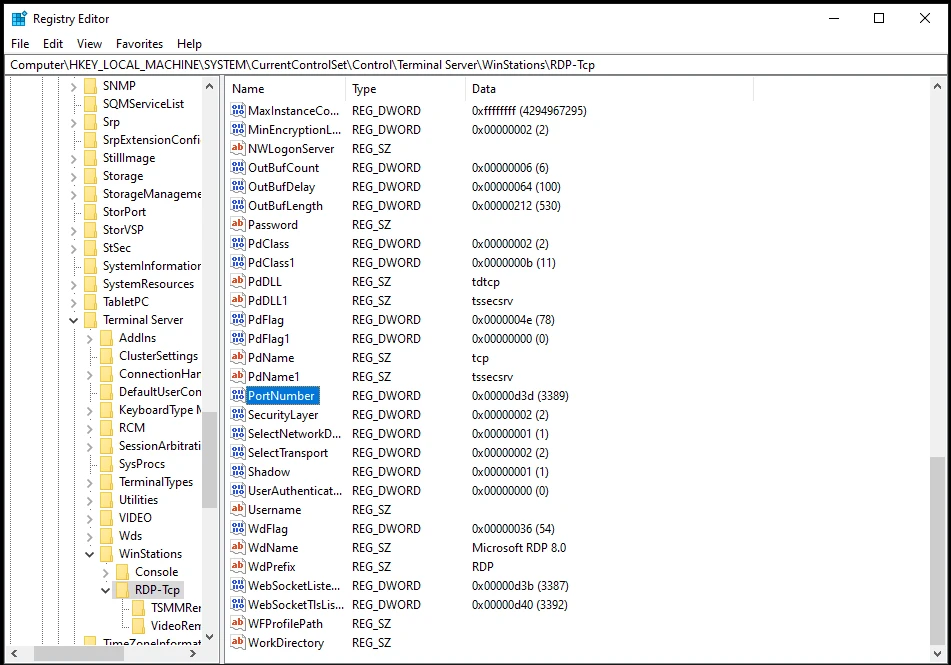Sort values by the Name column header
Screen dimensions: 951x665
click(x=284, y=89)
